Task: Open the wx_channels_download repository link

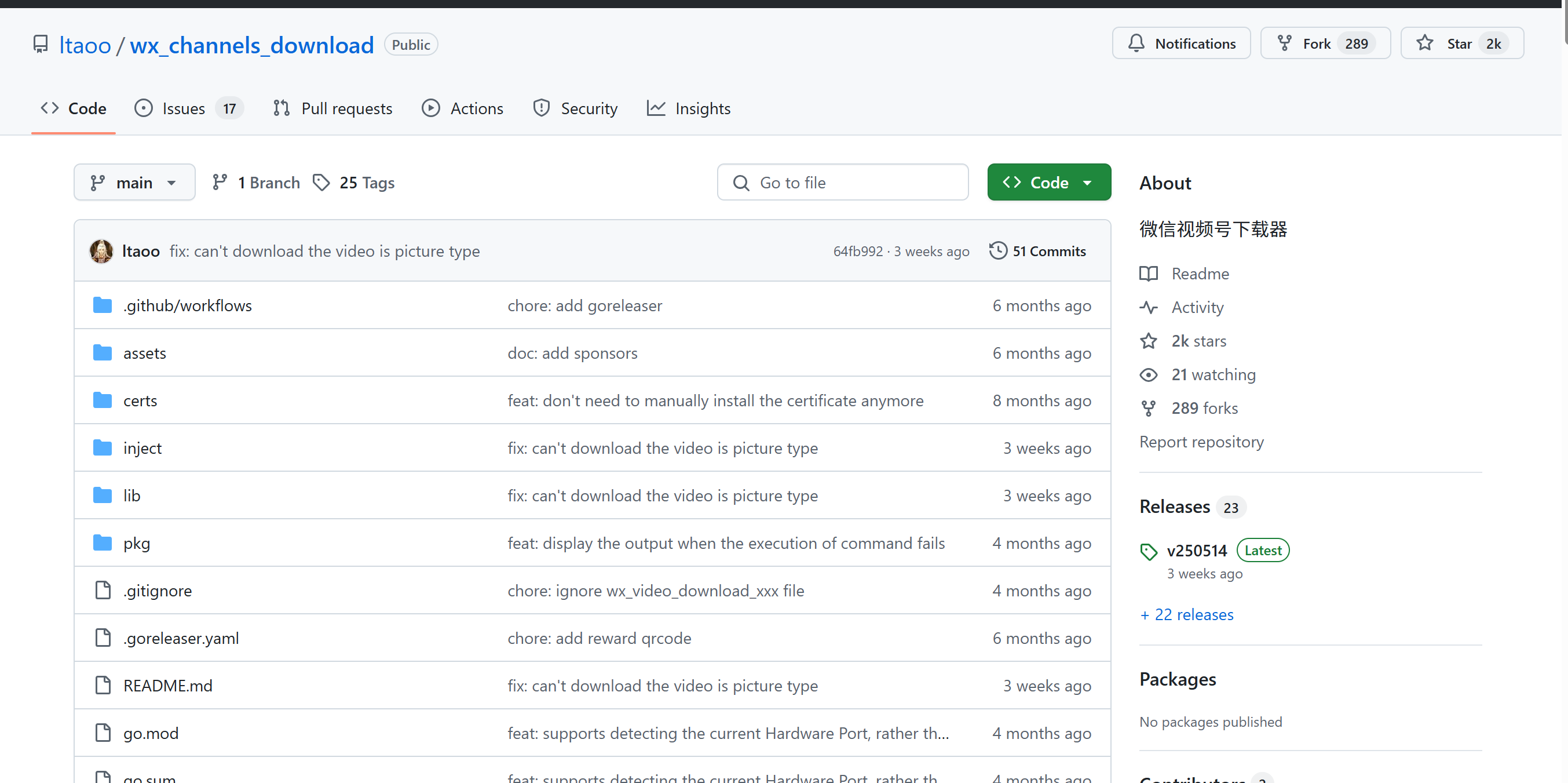Action: click(x=251, y=45)
